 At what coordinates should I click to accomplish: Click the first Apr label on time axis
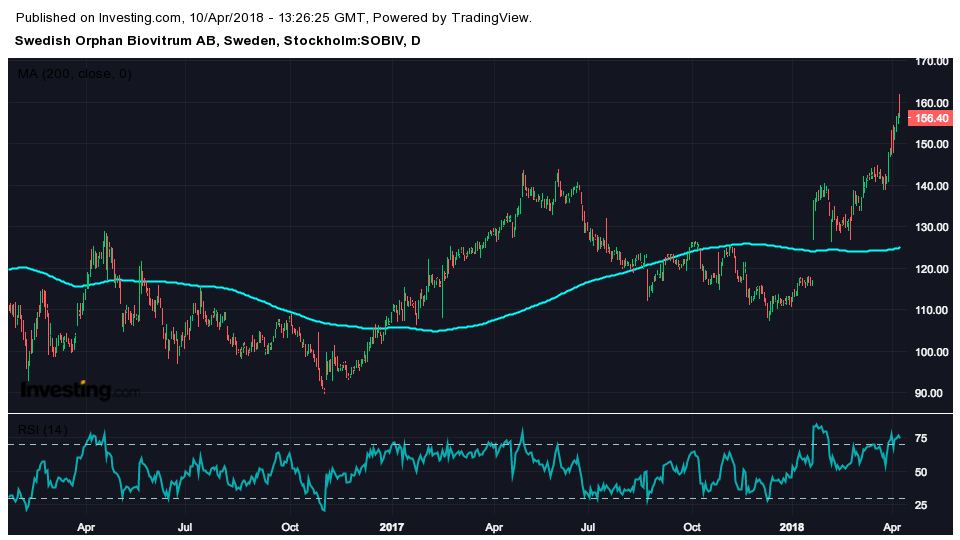(86, 527)
